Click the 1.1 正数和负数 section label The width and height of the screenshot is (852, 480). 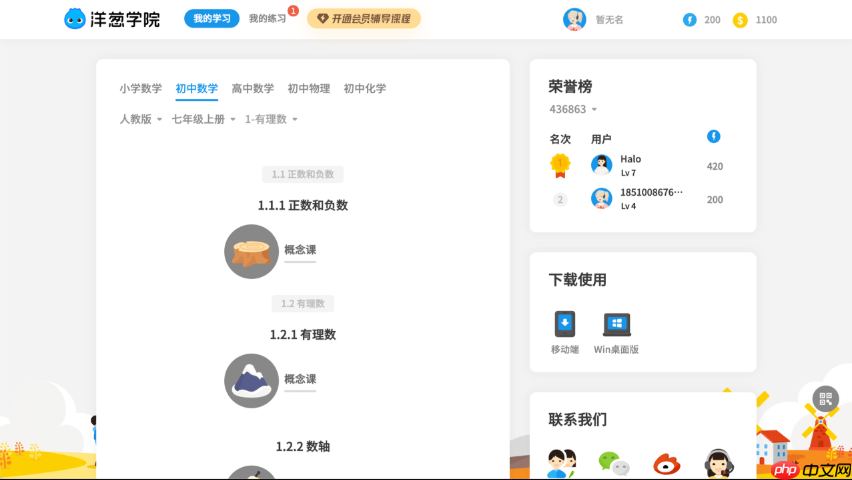pos(303,174)
